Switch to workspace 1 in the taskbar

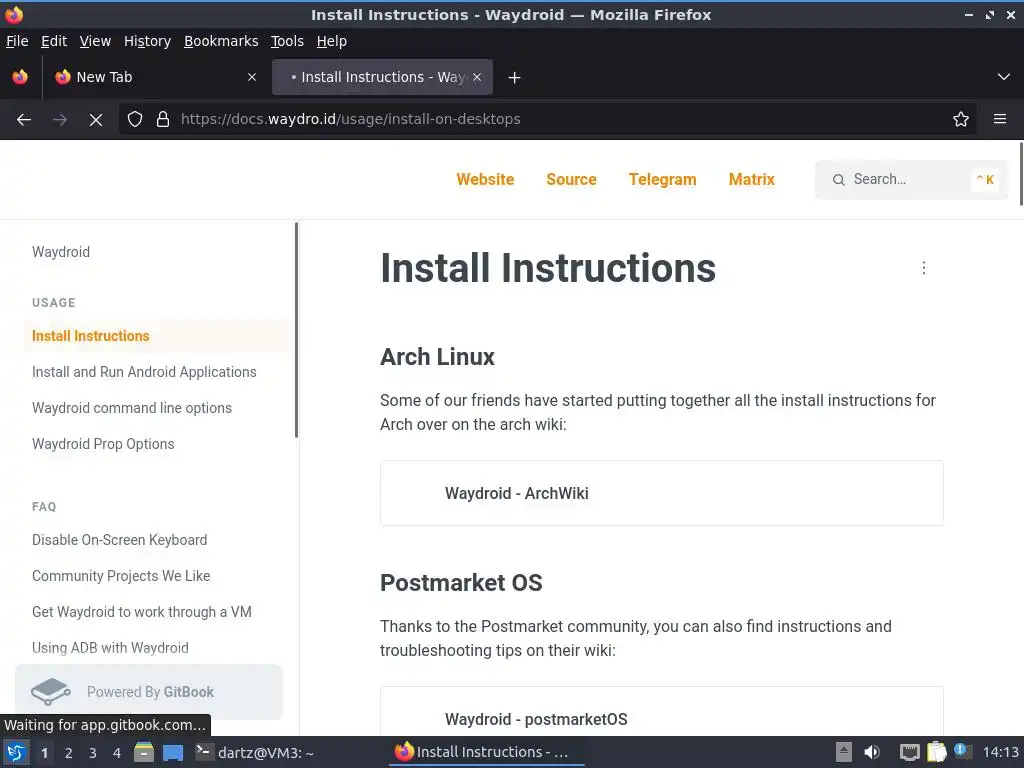tap(44, 753)
